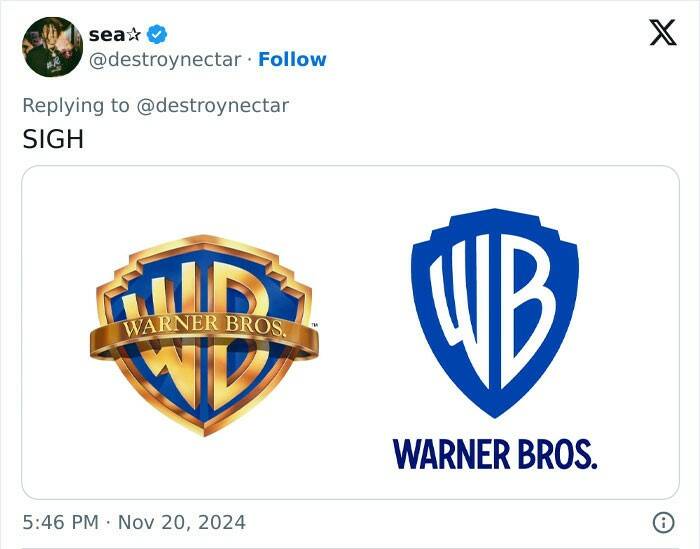Open the display name sea profile
Screen dimensions: 700x549
(106, 34)
